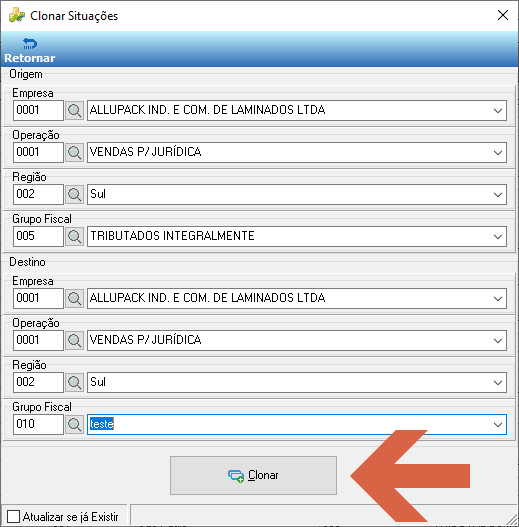Focus destination Operação code field 0001
Viewport: 519px width, 527px height.
[38, 340]
